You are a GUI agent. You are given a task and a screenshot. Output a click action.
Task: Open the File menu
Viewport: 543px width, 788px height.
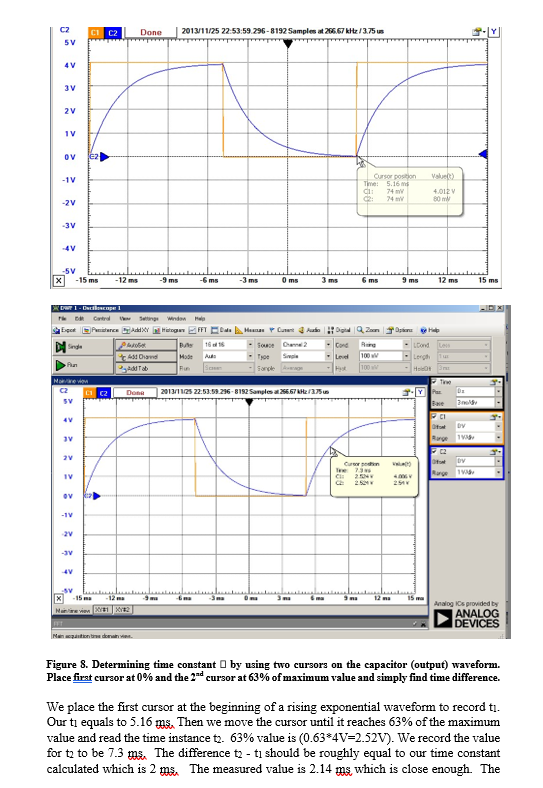(62, 319)
